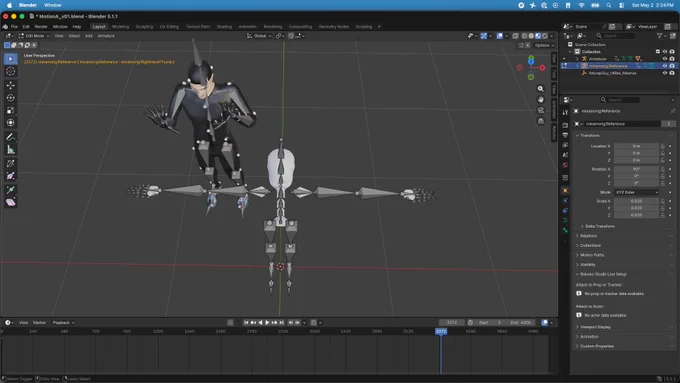Open the viewport Select menu
680x383 pixels.
point(74,36)
